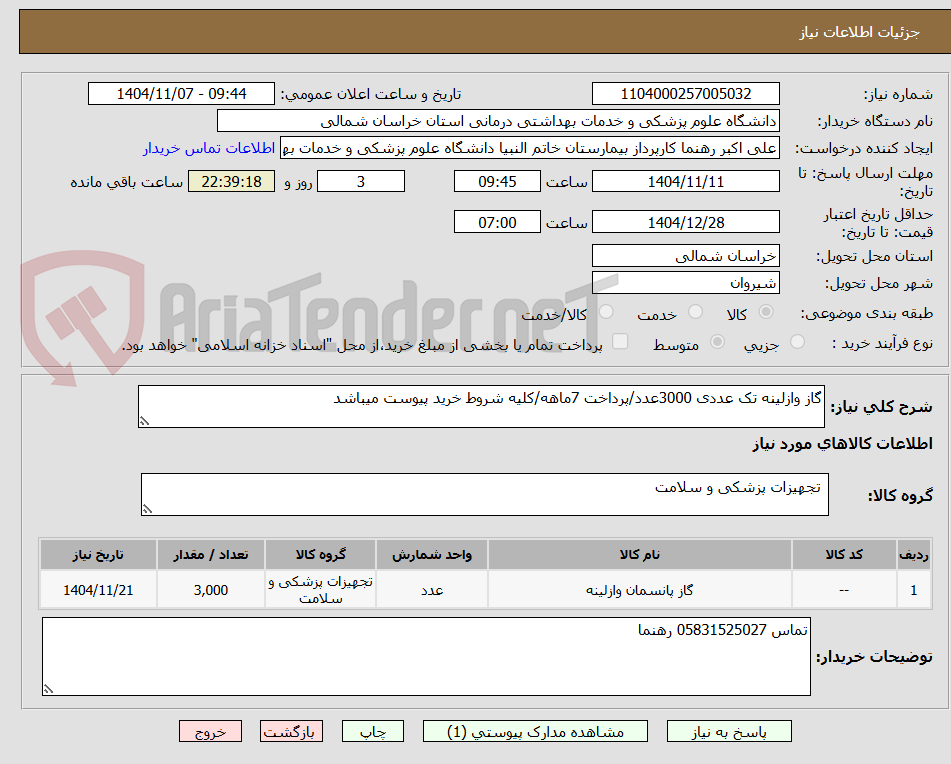
Task: Select the 'جزیی' purchase type radio
Action: coord(798,342)
